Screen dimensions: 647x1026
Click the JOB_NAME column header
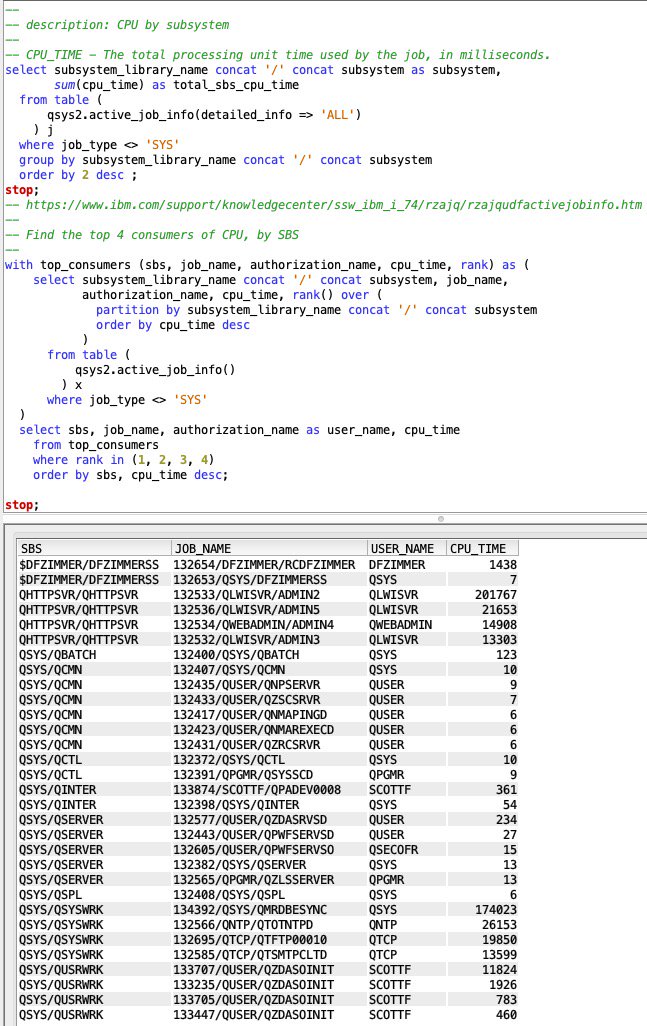tap(269, 548)
